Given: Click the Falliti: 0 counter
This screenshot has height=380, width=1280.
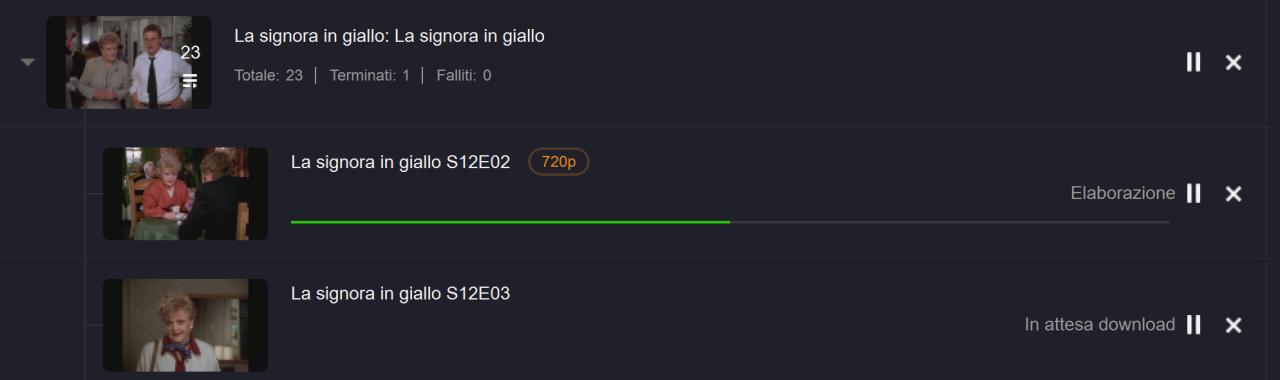Looking at the screenshot, I should 464,75.
